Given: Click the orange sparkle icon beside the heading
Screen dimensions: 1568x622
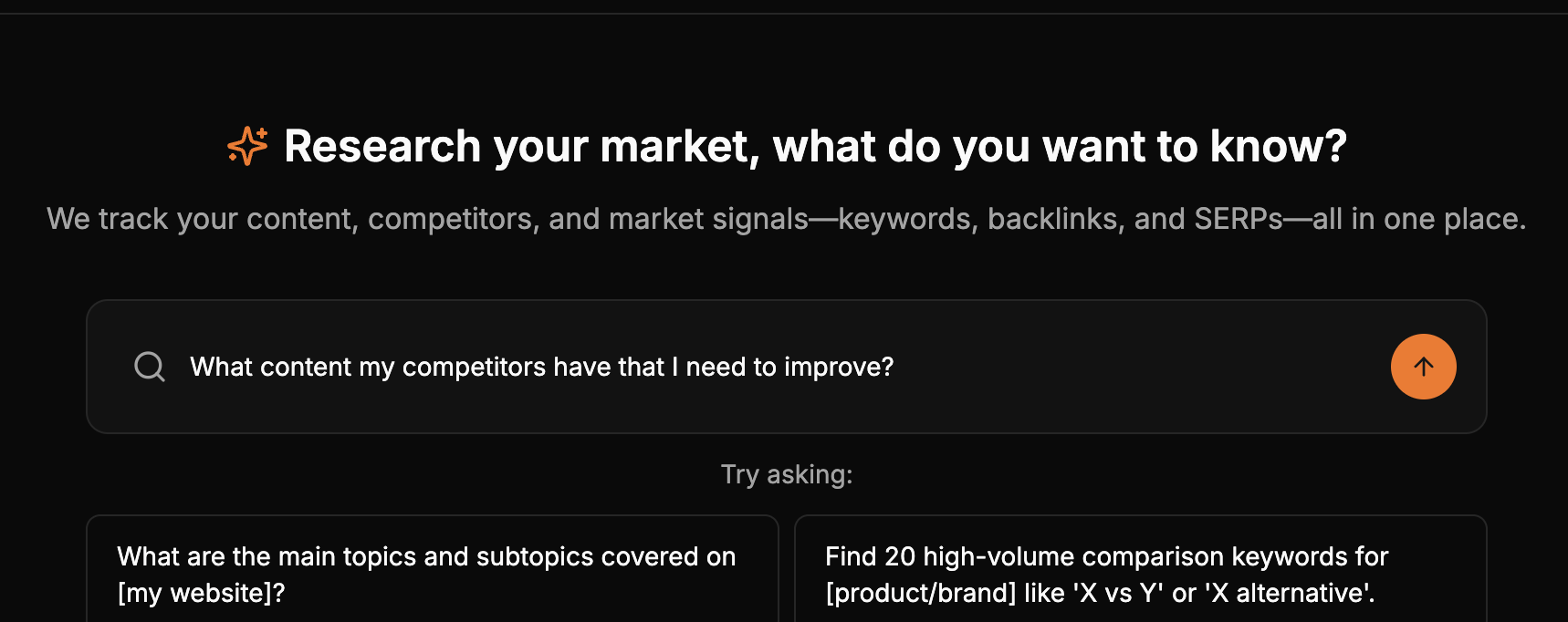Looking at the screenshot, I should 247,146.
